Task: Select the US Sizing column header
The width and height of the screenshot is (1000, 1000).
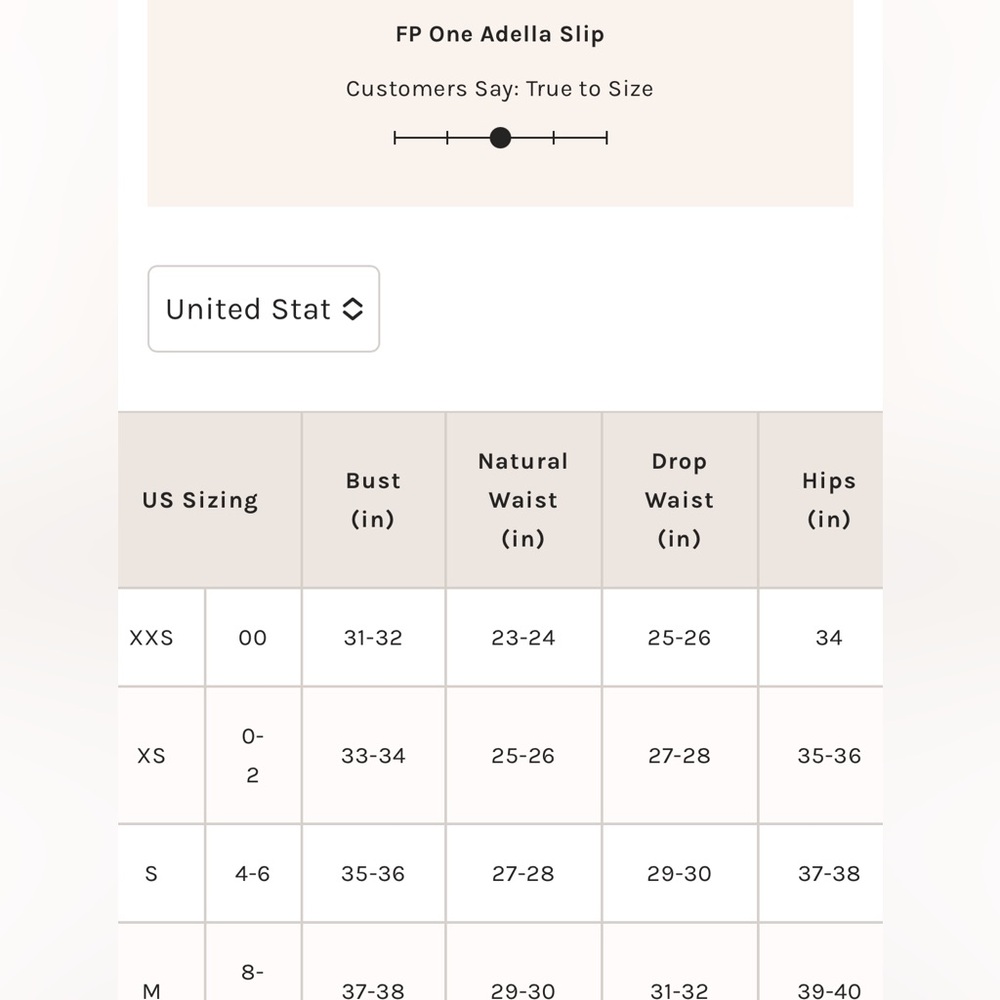Action: click(200, 500)
